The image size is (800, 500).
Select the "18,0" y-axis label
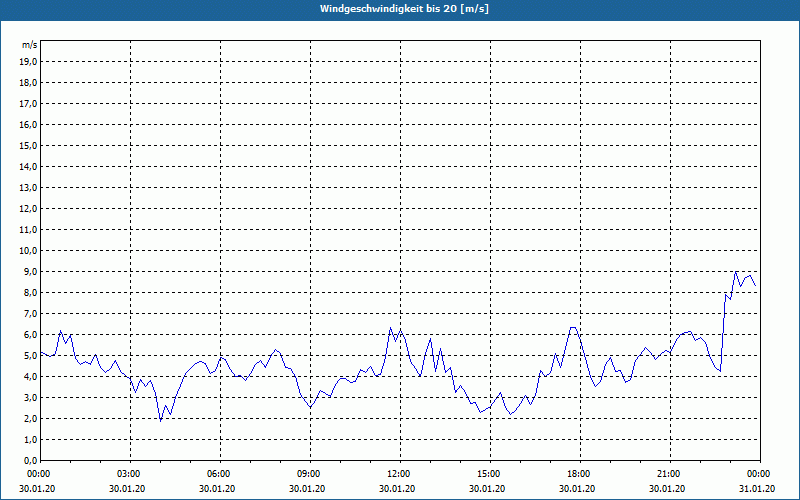(x=28, y=83)
